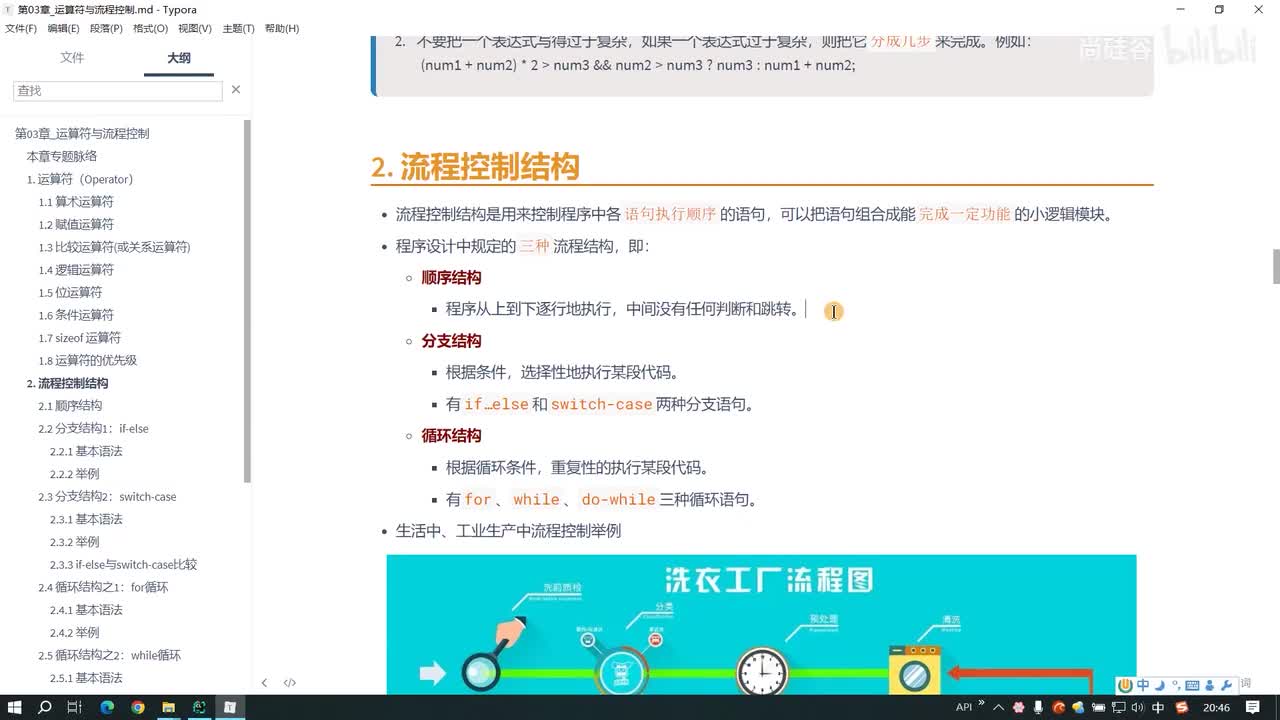The image size is (1280, 720).
Task: Jump to 1. 运算符 (Operator) in outline
Action: point(80,180)
